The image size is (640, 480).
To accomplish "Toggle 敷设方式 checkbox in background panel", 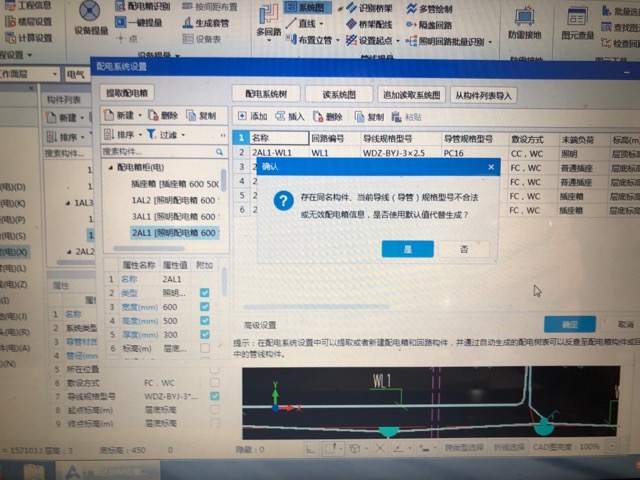I will [x=215, y=382].
